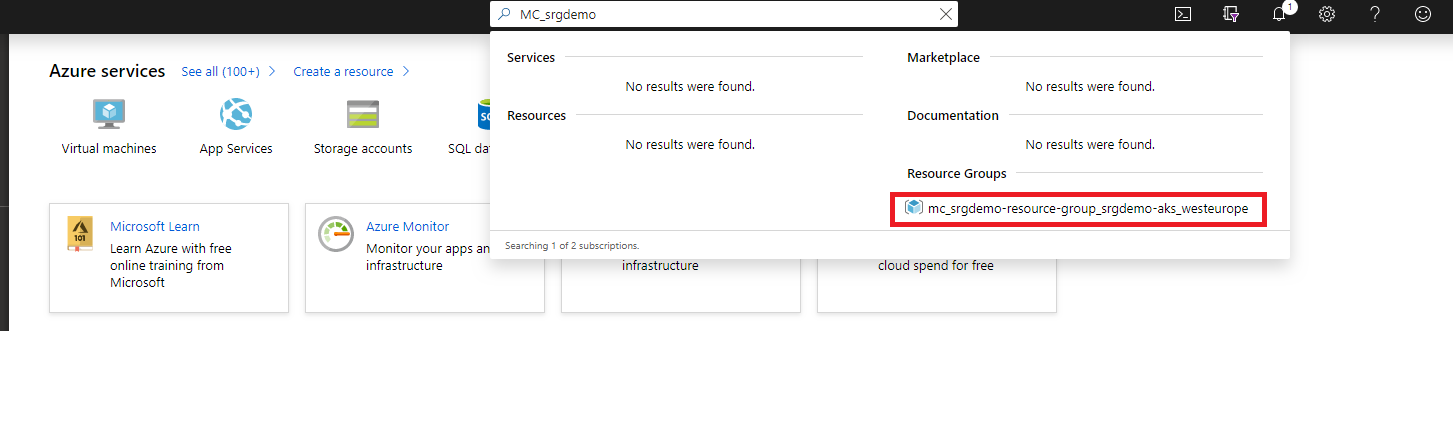Click the resource group cube icon
Screen dimensions: 1453x426
(x=913, y=208)
